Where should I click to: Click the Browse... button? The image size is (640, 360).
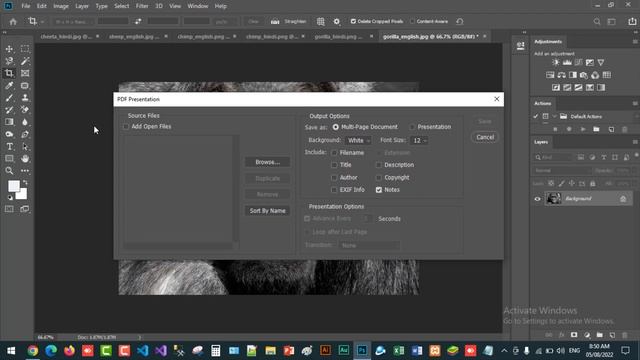point(267,162)
